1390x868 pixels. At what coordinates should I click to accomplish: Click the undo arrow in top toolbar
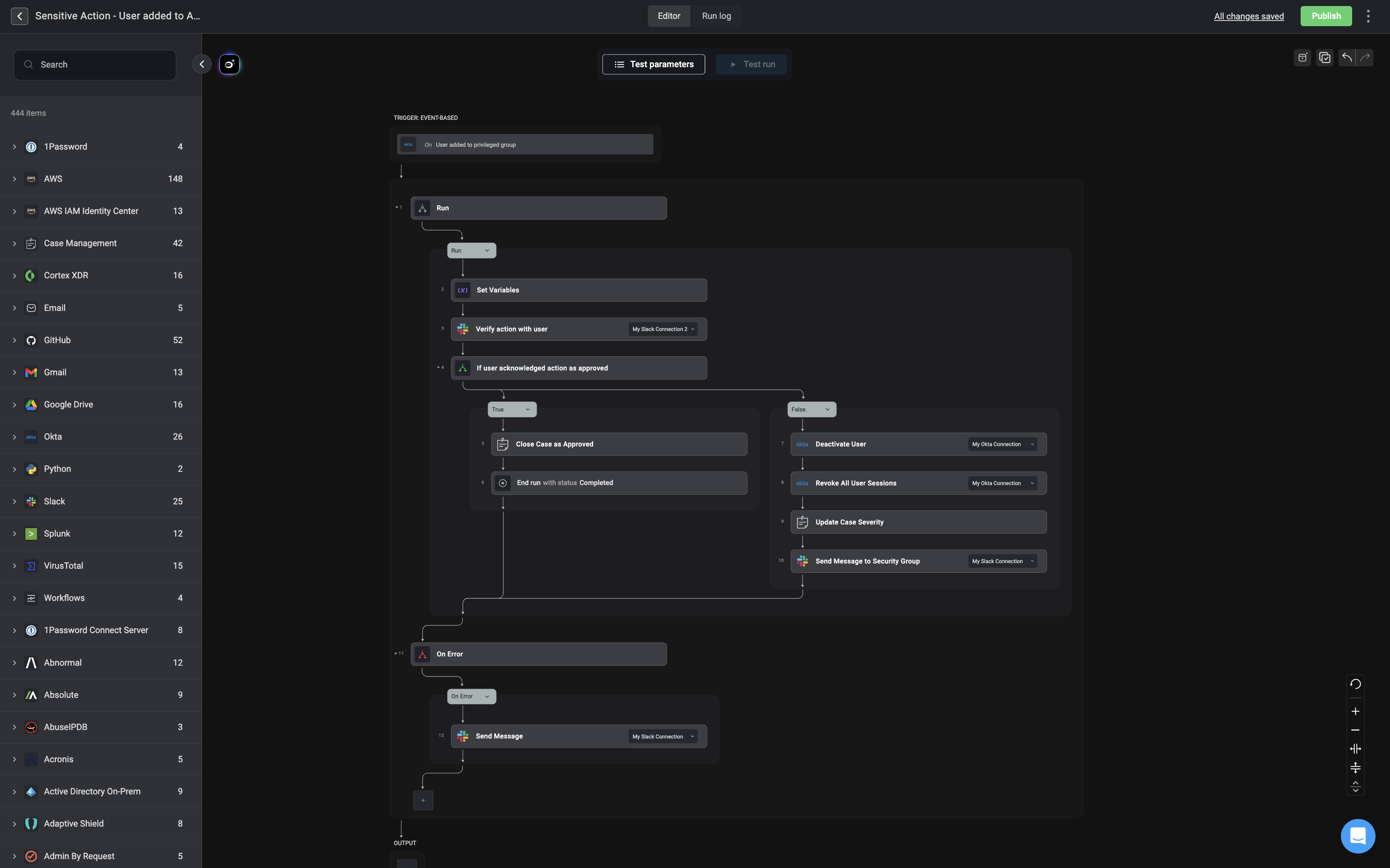tap(1347, 58)
